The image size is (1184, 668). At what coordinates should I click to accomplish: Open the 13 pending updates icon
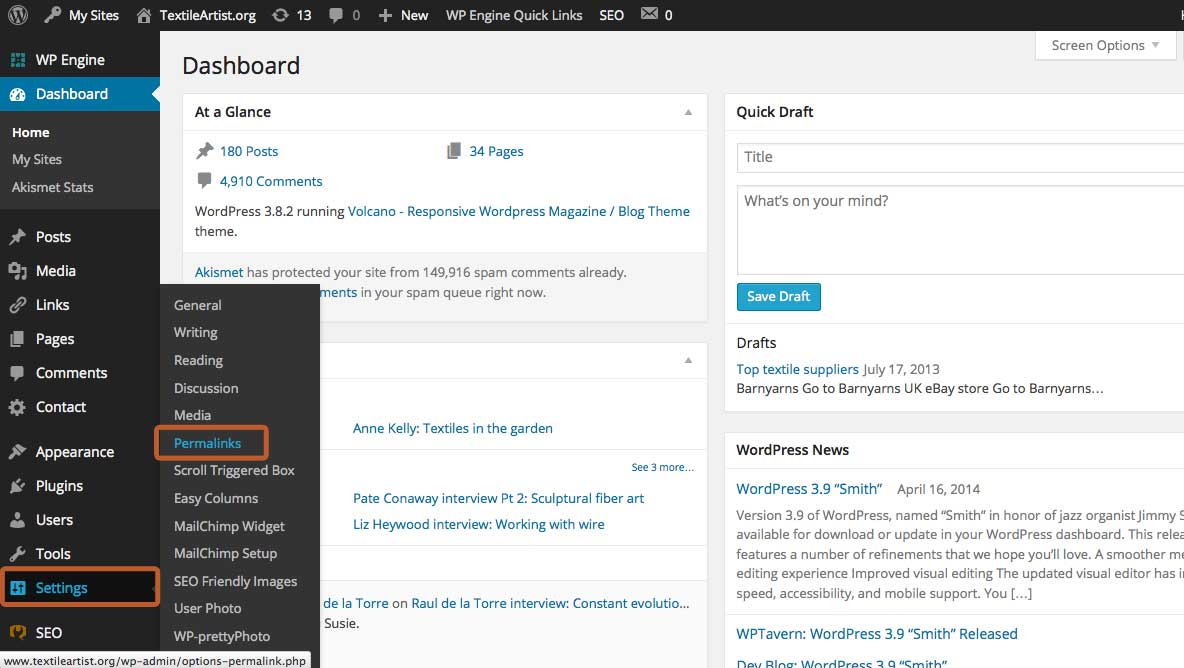point(280,15)
